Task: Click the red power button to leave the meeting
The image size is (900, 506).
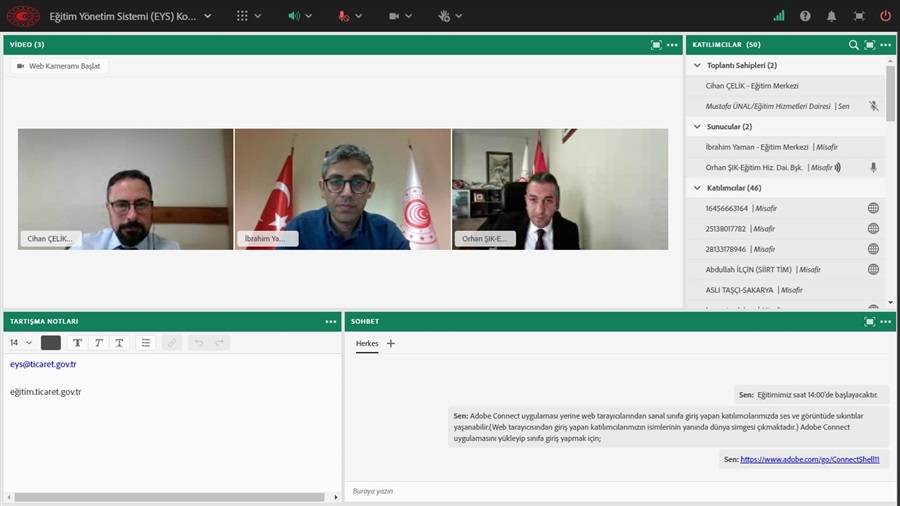Action: [x=885, y=16]
